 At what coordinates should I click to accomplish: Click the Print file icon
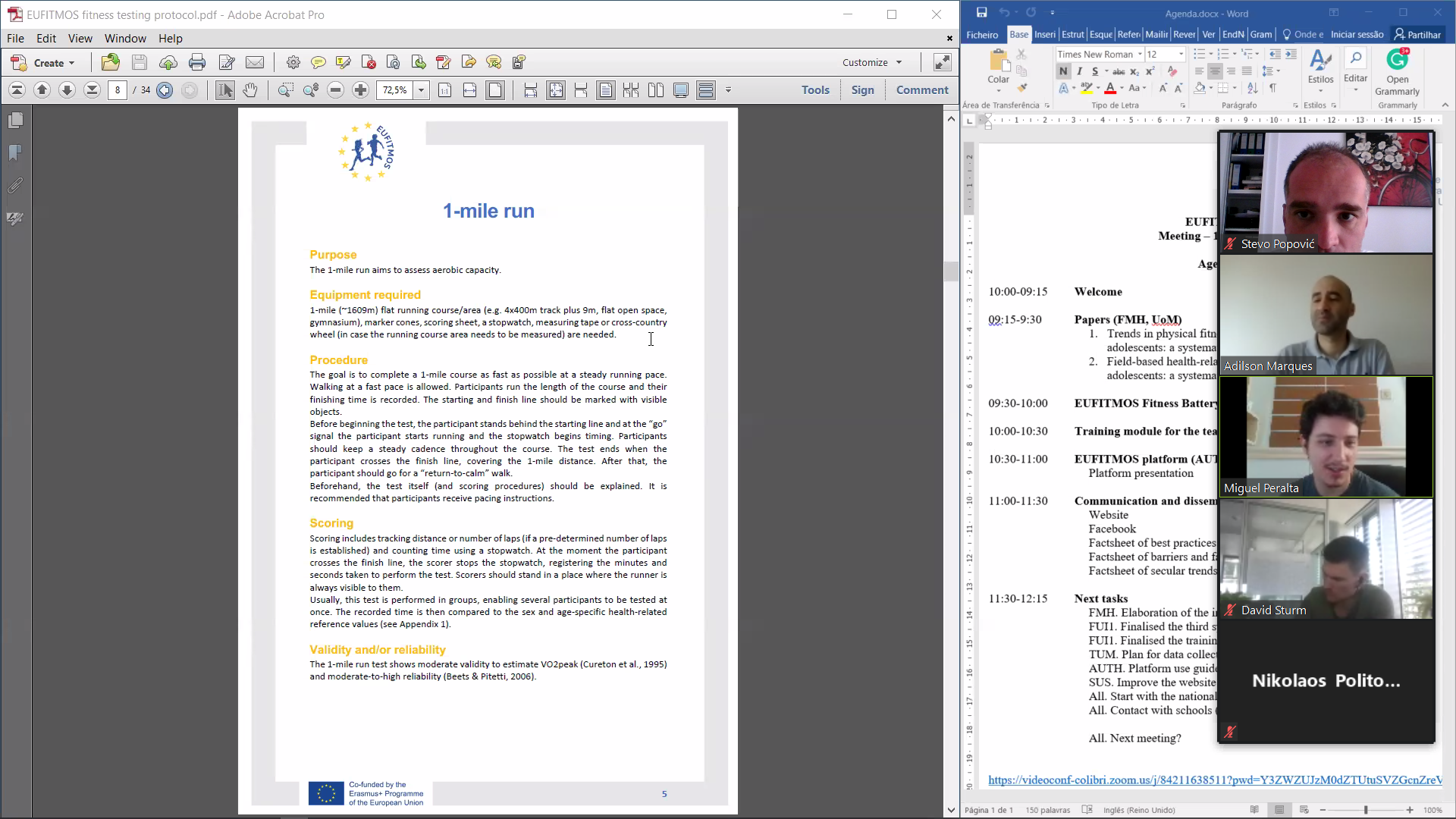point(197,62)
